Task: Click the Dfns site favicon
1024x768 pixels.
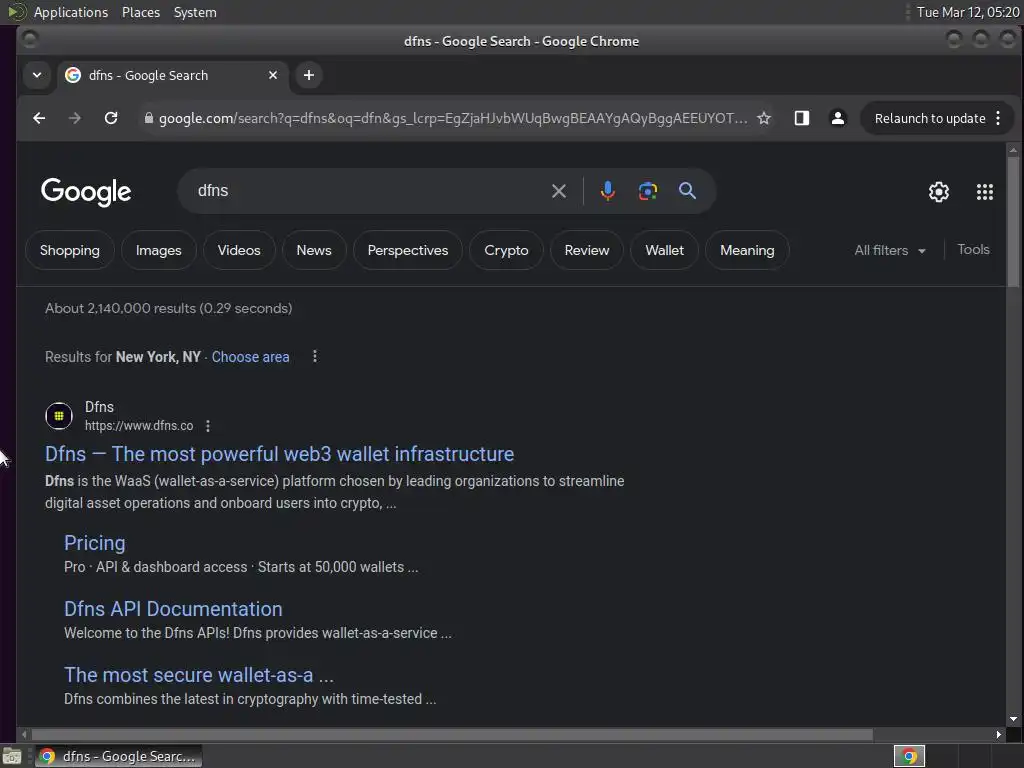Action: 59,416
